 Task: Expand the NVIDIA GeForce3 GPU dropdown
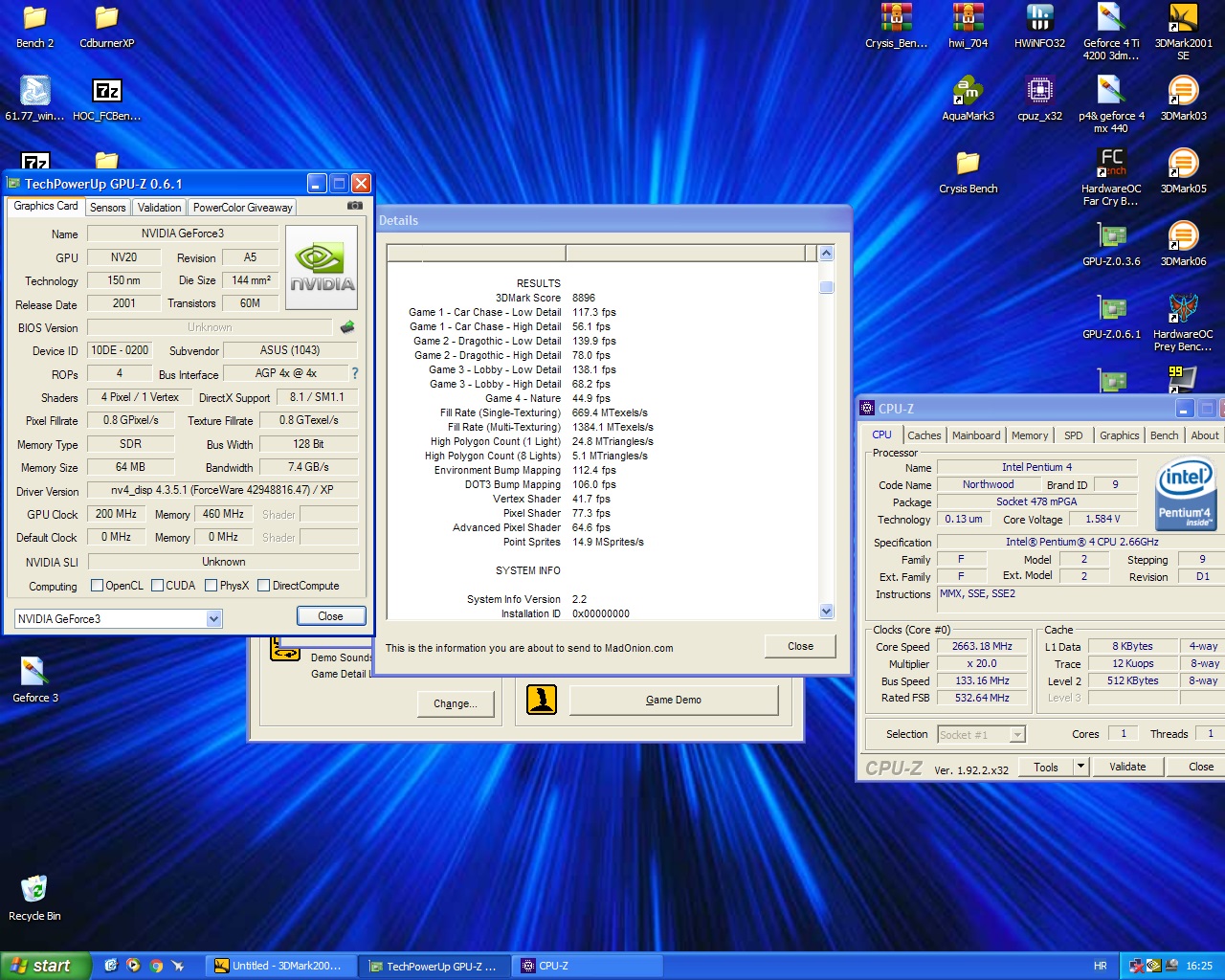coord(214,619)
